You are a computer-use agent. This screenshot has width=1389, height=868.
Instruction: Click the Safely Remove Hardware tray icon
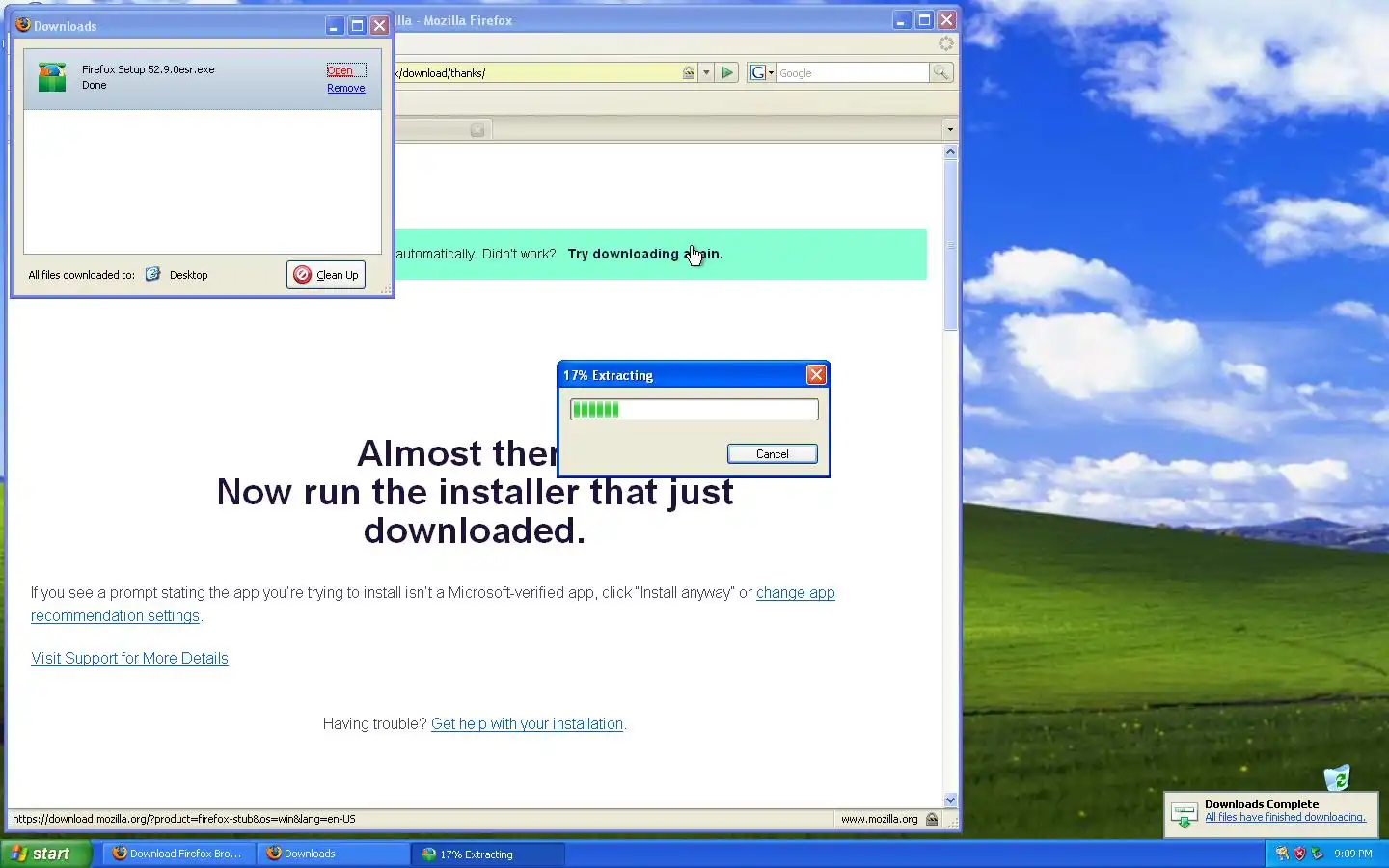click(x=1317, y=854)
